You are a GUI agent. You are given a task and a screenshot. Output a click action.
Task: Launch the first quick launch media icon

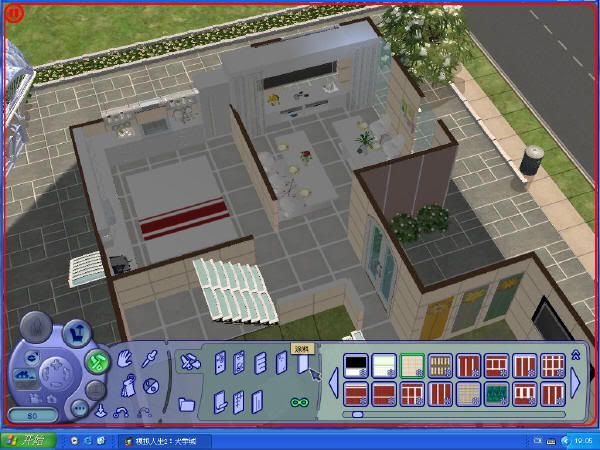[x=75, y=441]
